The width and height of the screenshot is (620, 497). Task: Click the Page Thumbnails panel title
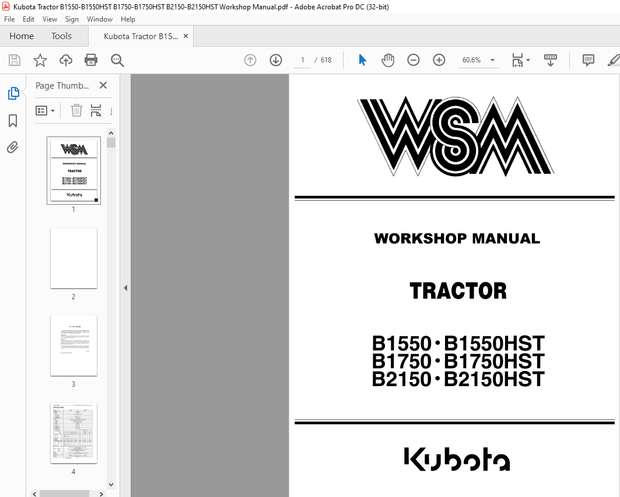click(62, 85)
